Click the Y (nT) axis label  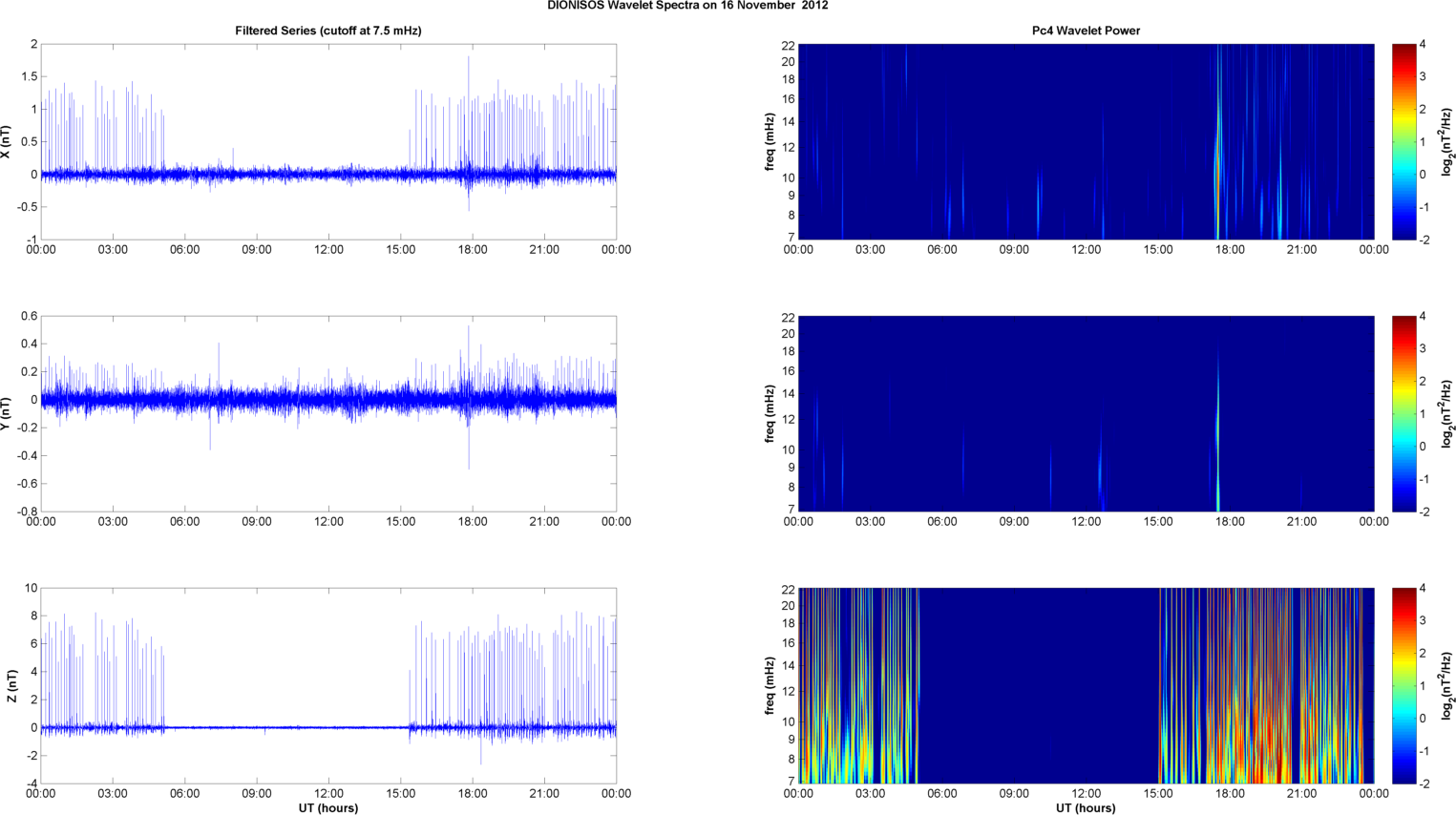click(x=6, y=413)
